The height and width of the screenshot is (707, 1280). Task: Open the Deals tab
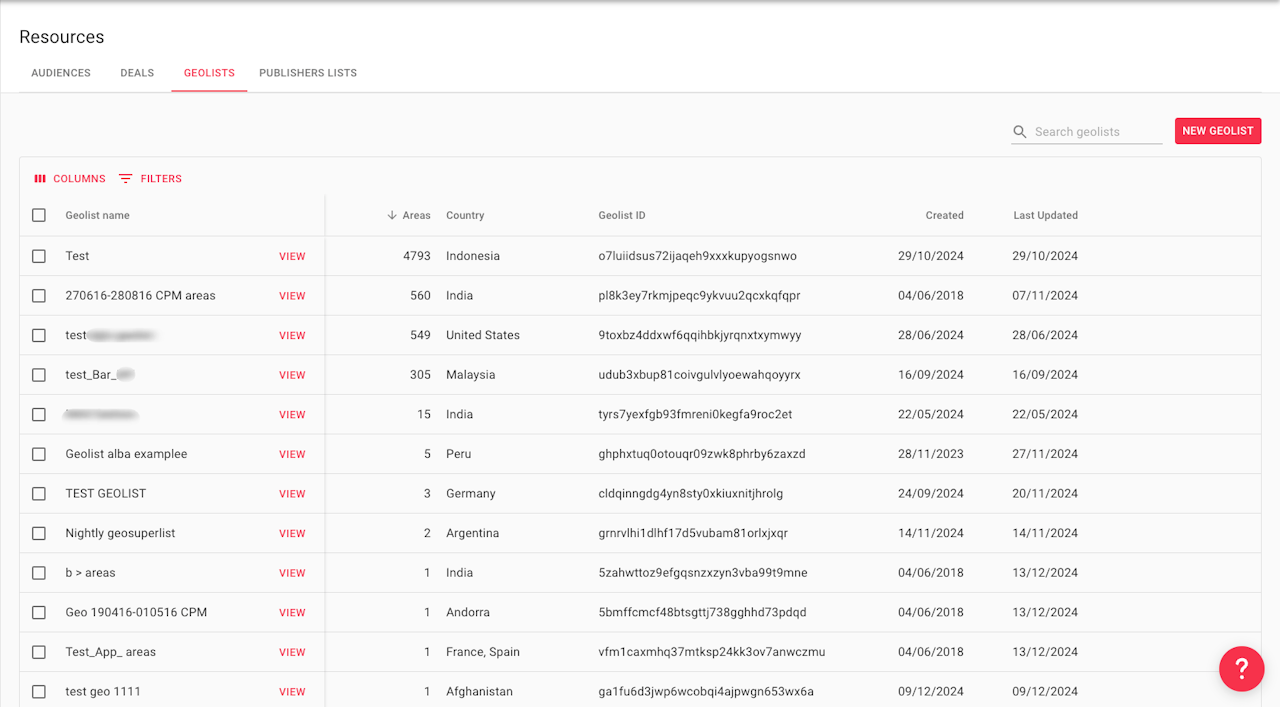(137, 73)
